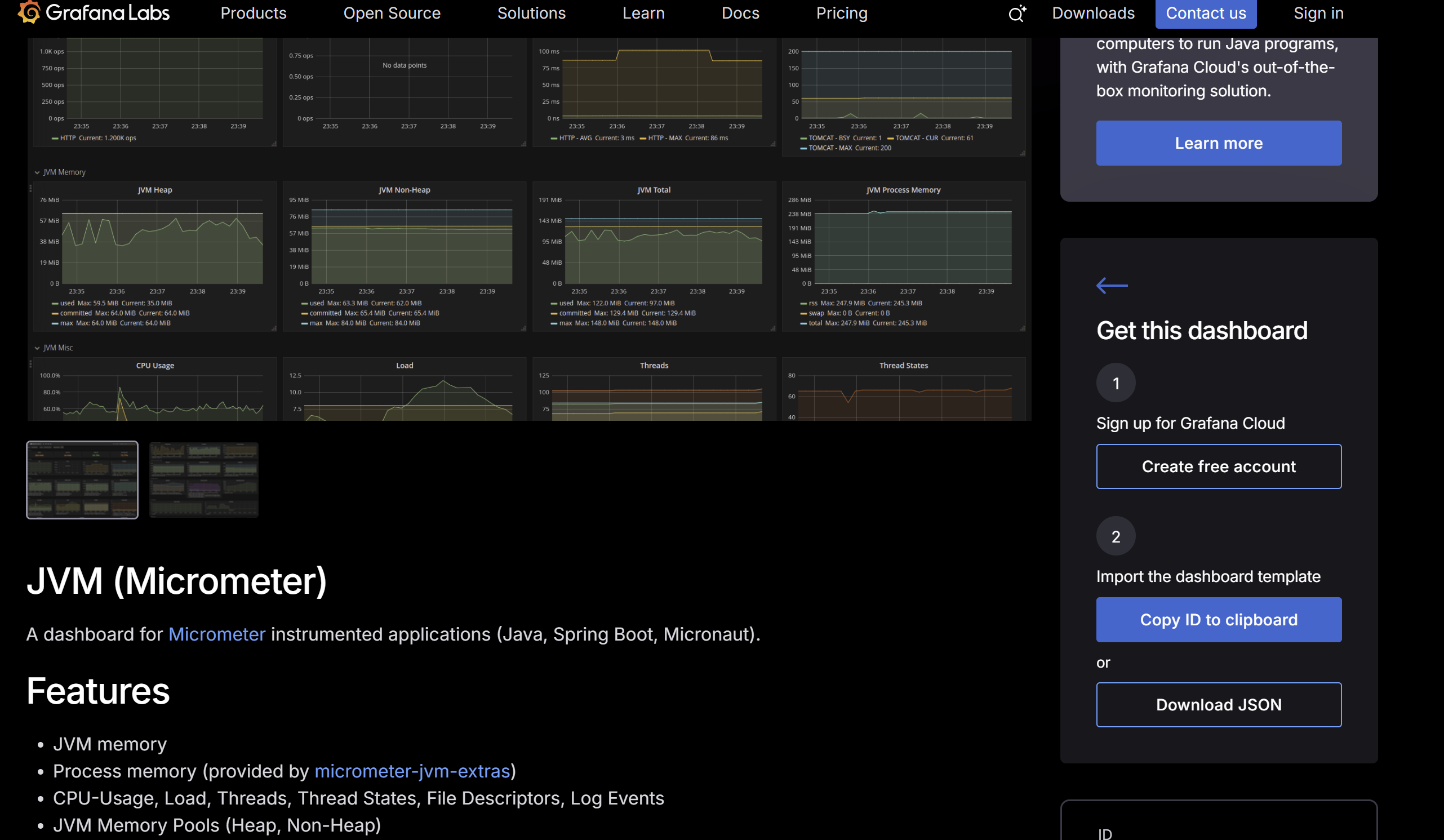Go to the Pricing page
The image size is (1444, 840).
point(841,13)
